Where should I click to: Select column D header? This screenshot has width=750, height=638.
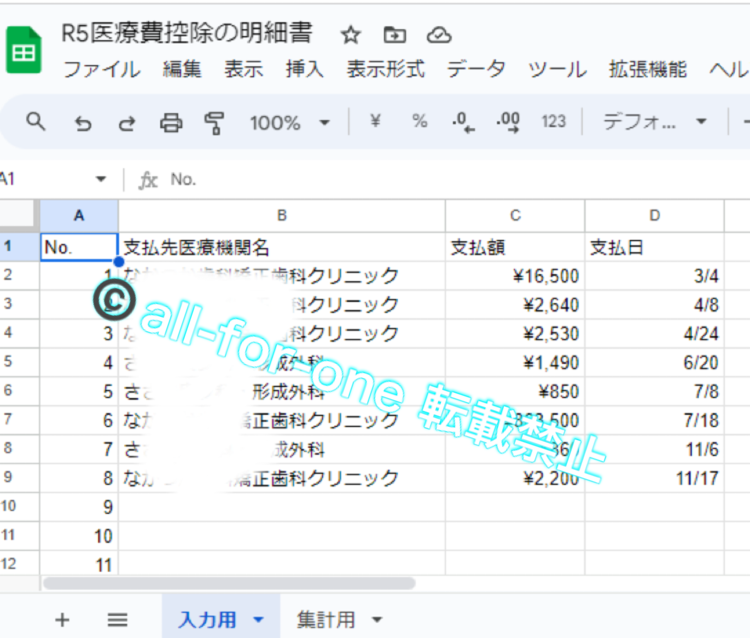tap(654, 216)
